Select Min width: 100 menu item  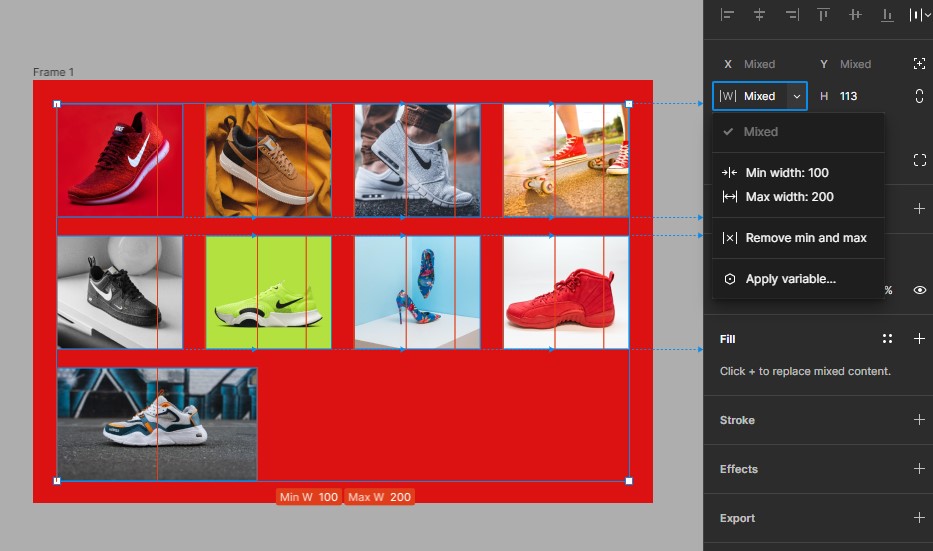click(786, 173)
